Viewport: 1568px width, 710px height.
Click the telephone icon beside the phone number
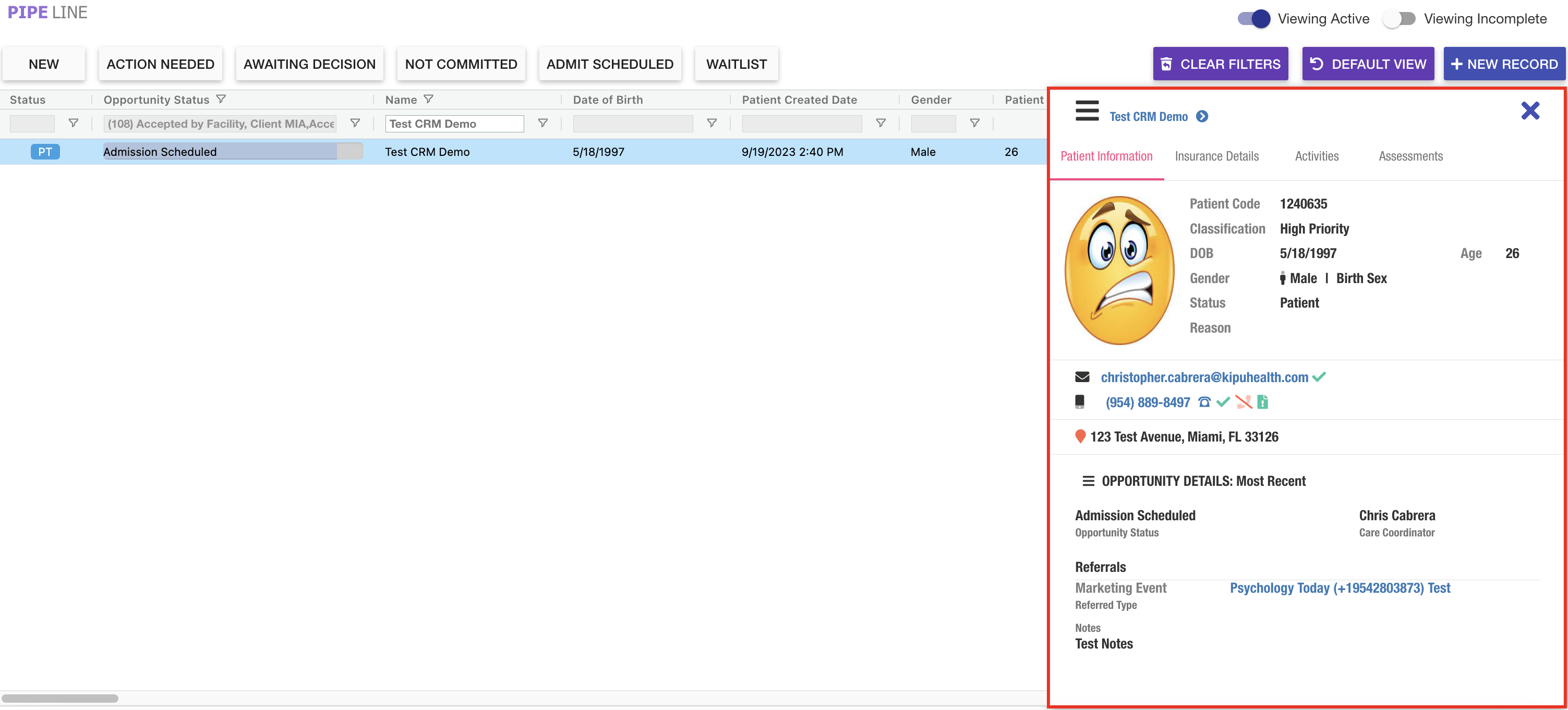[1204, 402]
